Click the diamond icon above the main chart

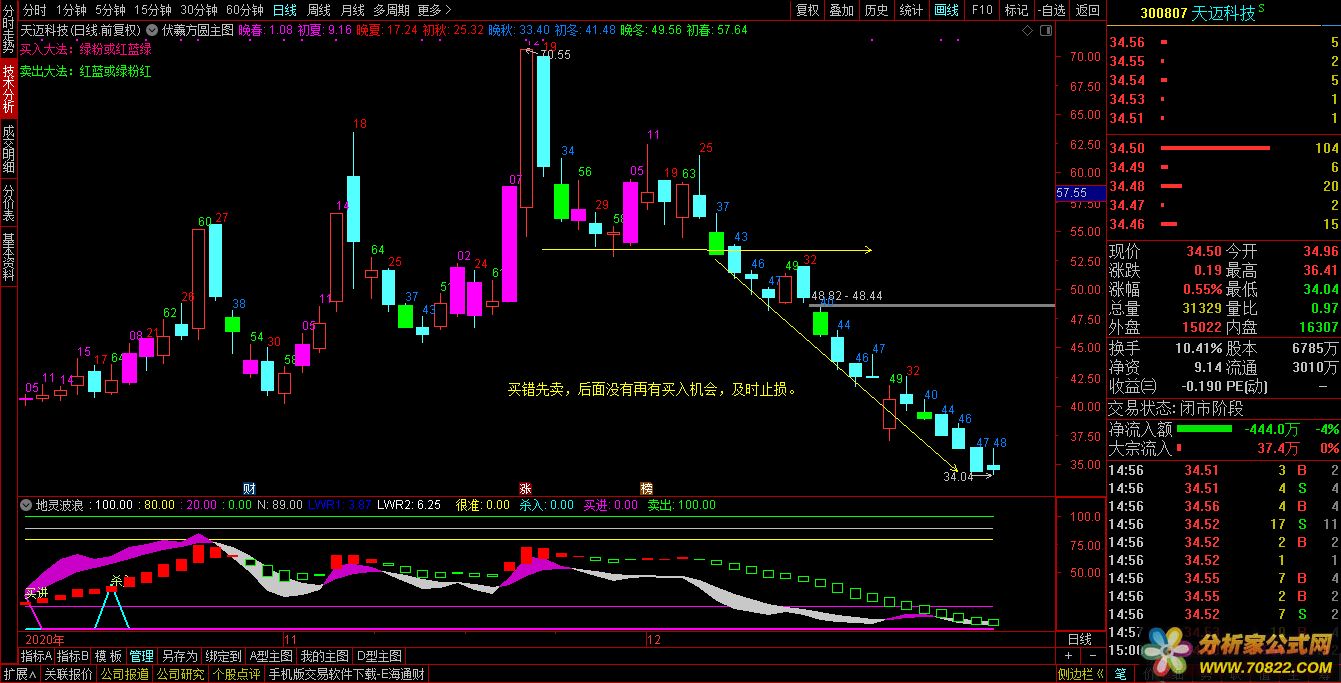tap(1027, 31)
